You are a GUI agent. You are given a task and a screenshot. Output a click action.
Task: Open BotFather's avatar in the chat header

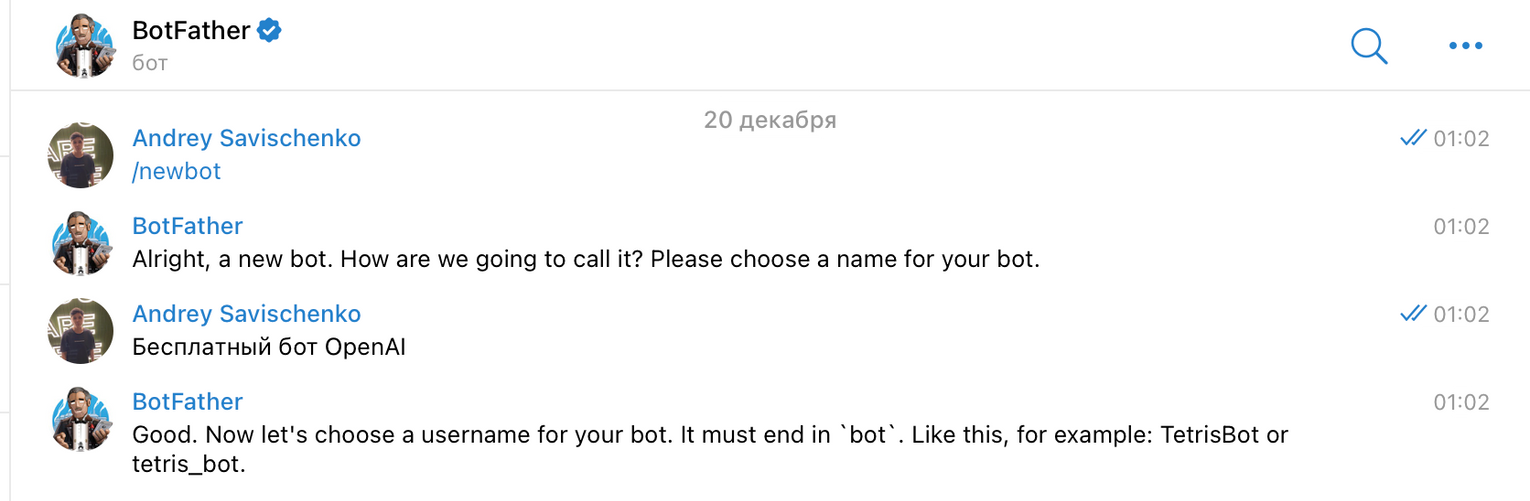(x=85, y=46)
